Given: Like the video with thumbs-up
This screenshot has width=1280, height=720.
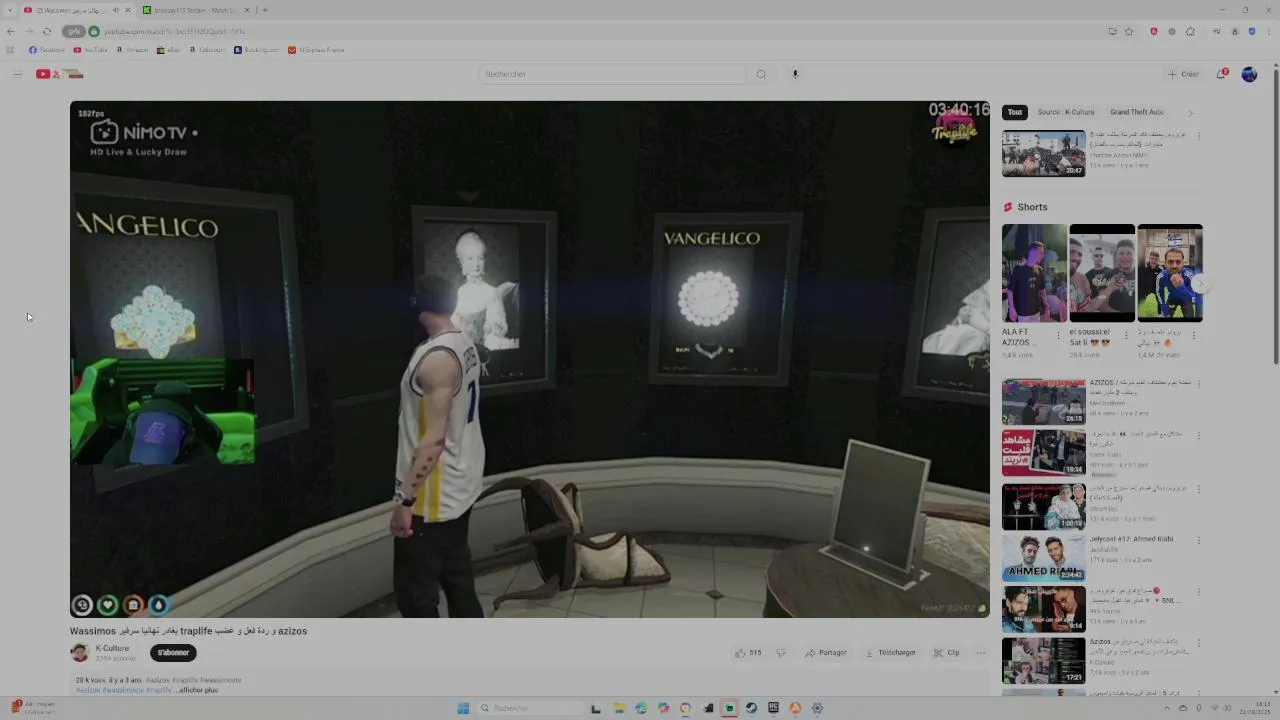Looking at the screenshot, I should 748,653.
